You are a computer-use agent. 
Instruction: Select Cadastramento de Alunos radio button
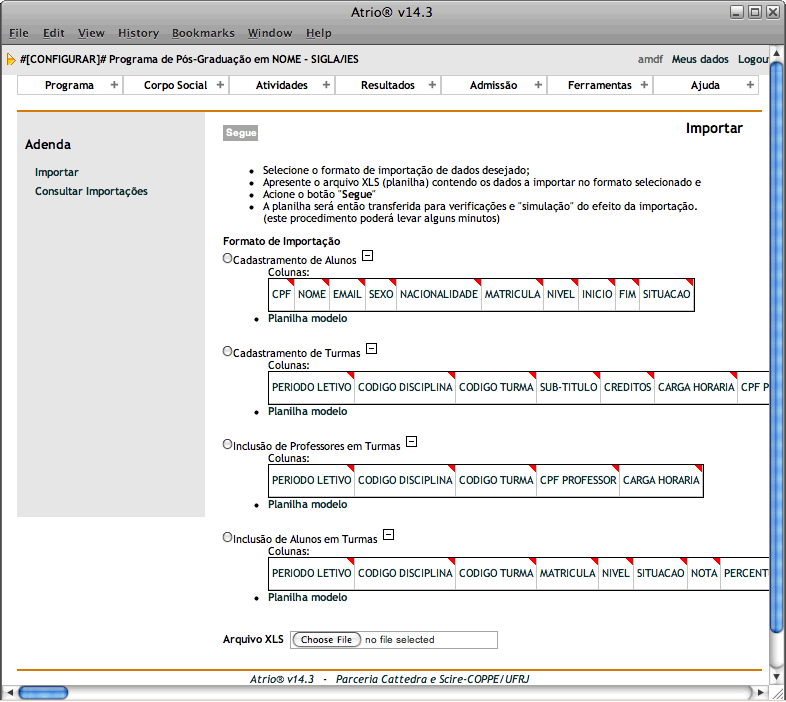[x=227, y=259]
